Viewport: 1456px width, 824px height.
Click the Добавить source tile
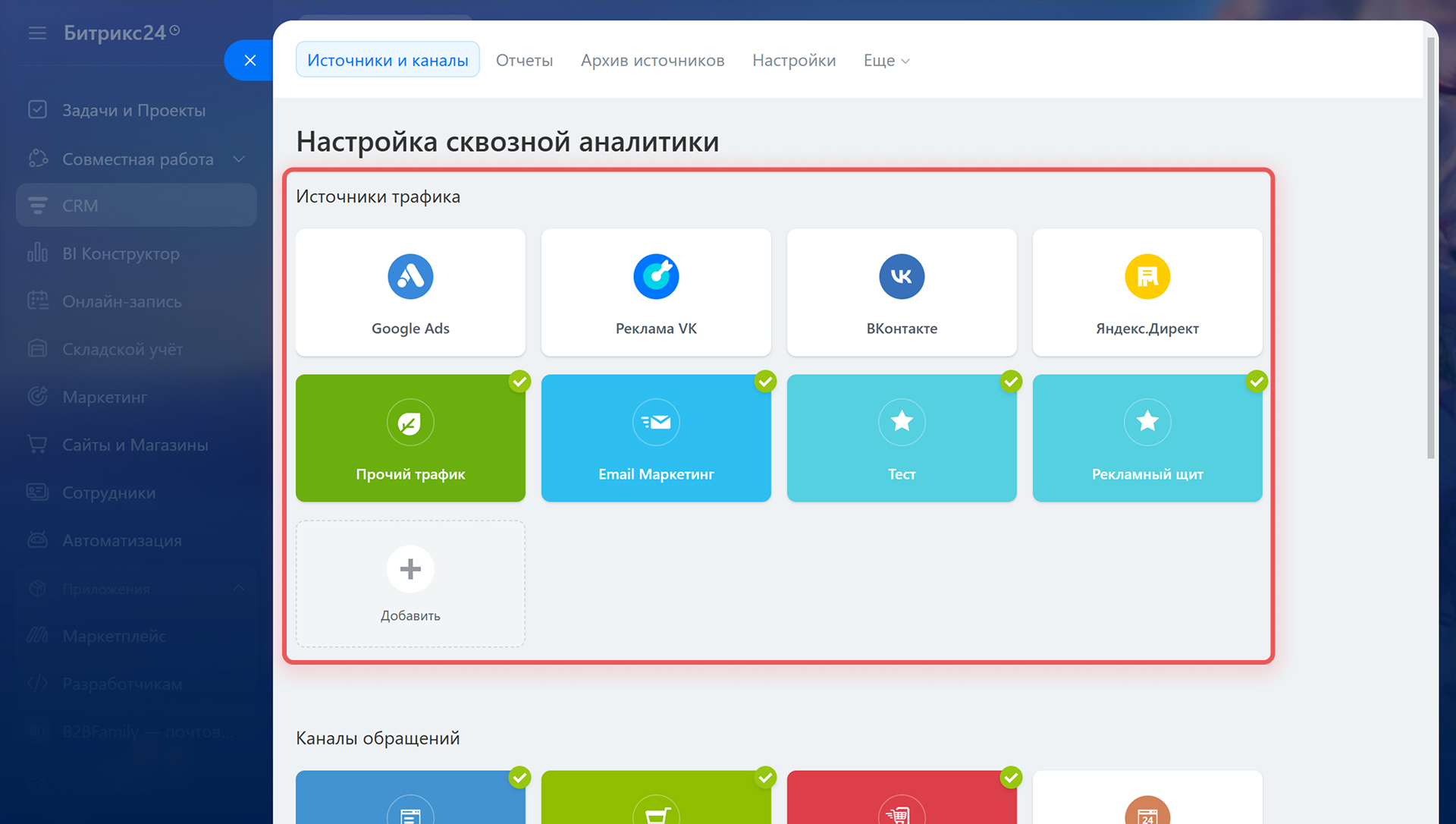[410, 583]
